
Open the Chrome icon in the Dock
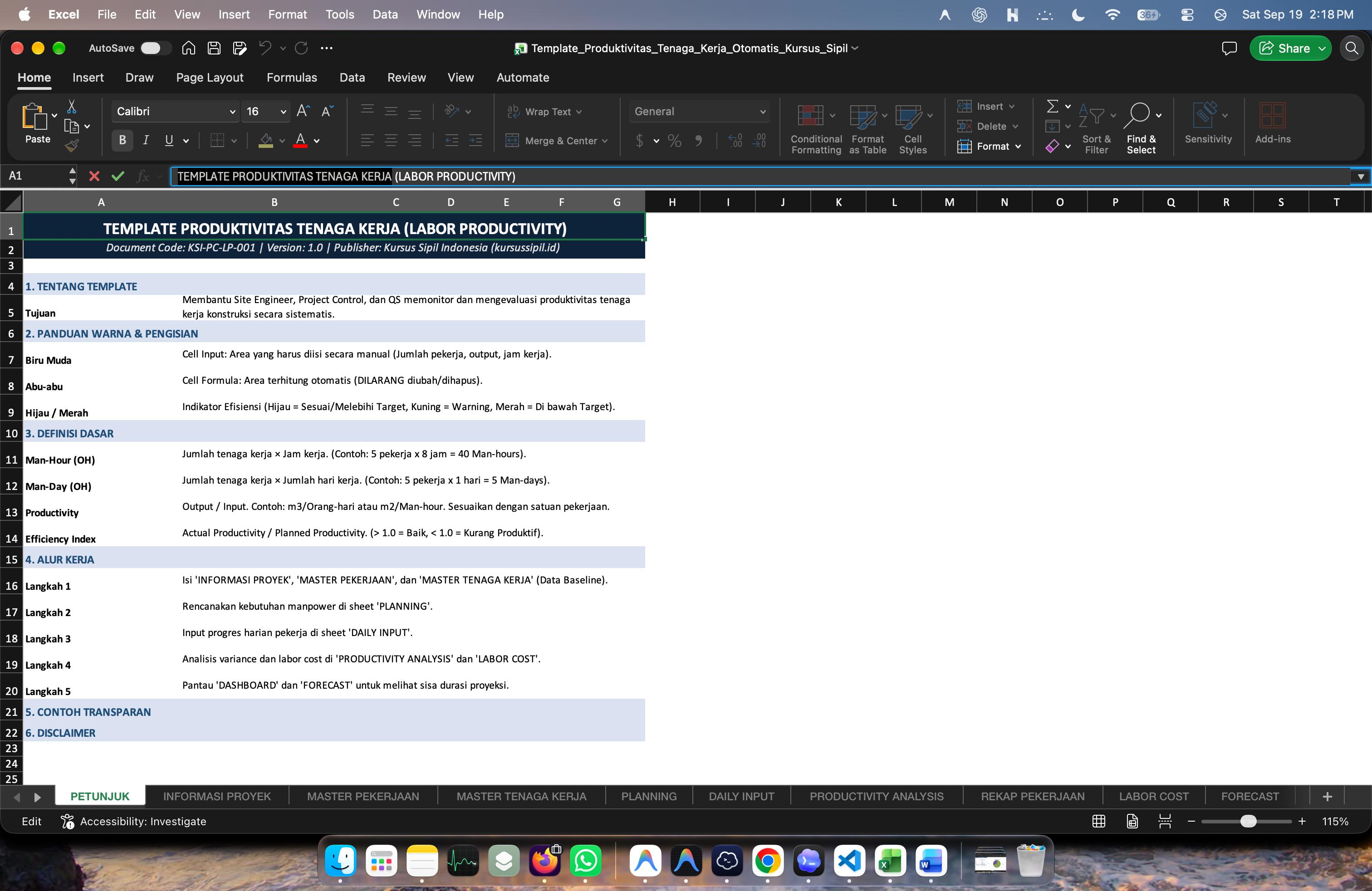tap(767, 861)
